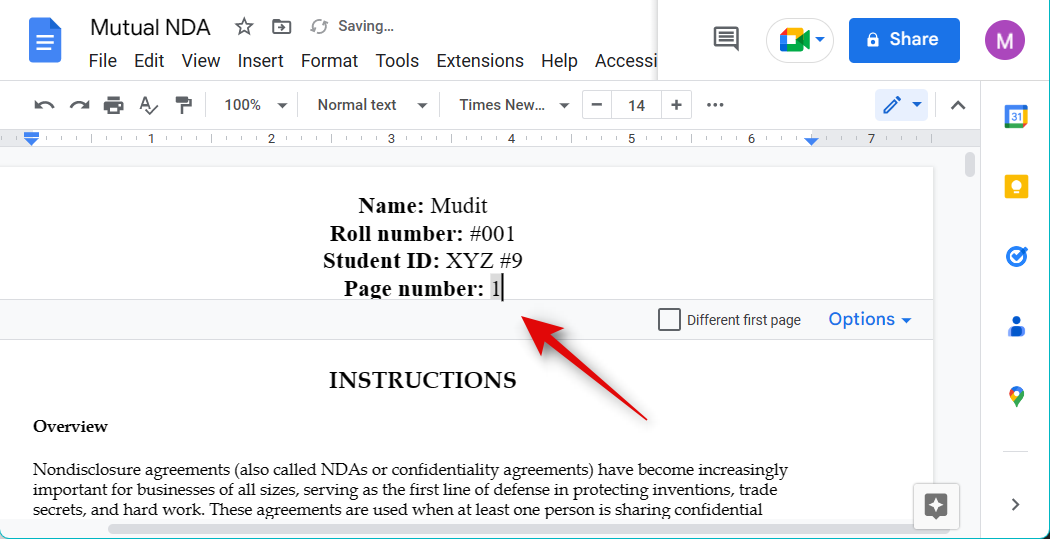Click the blue Share button
1050x539 pixels.
click(x=903, y=40)
